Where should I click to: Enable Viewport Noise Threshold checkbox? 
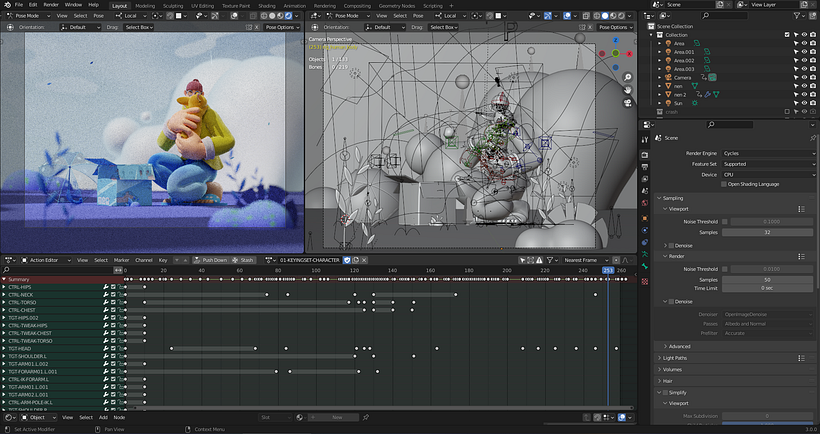[x=725, y=222]
